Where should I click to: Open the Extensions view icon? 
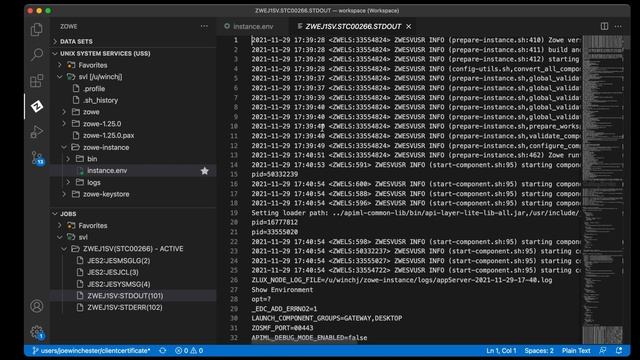[37, 80]
